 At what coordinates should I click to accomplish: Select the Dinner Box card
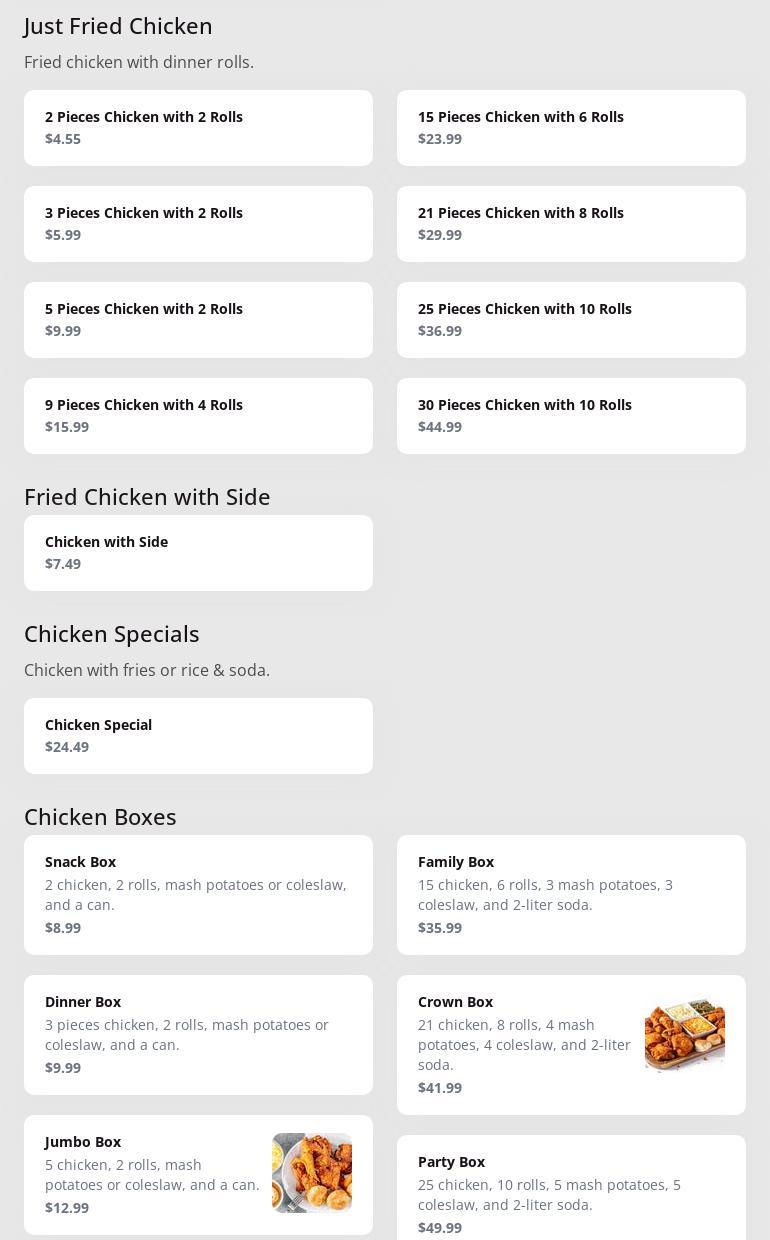[198, 1035]
